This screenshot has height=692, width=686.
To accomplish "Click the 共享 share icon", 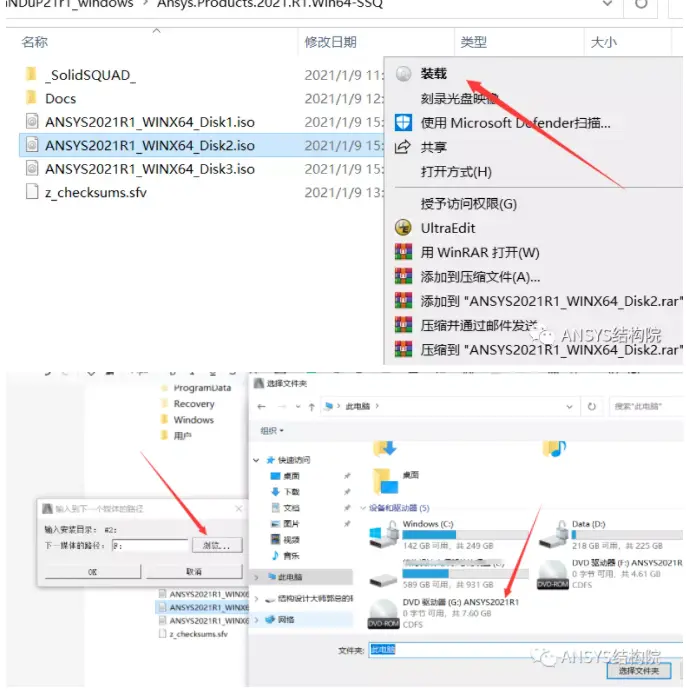I will coord(403,147).
